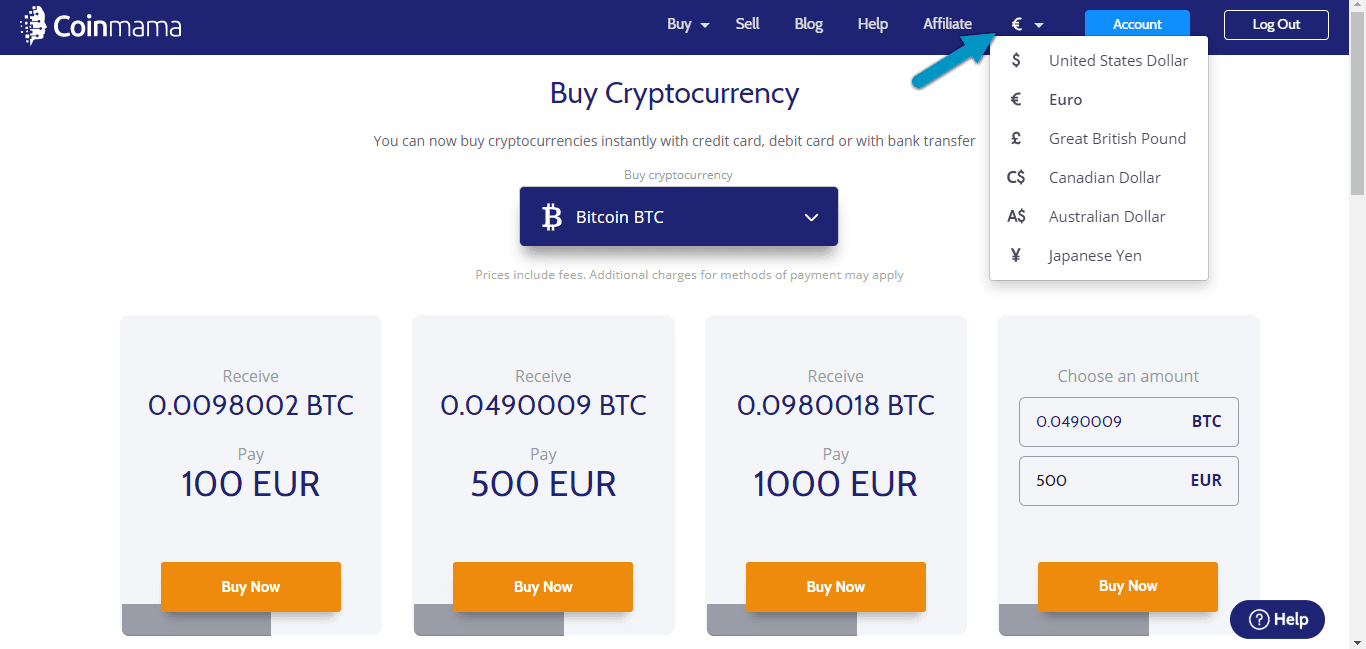
Task: Select Japanese Yen as your currency
Action: (x=1094, y=255)
